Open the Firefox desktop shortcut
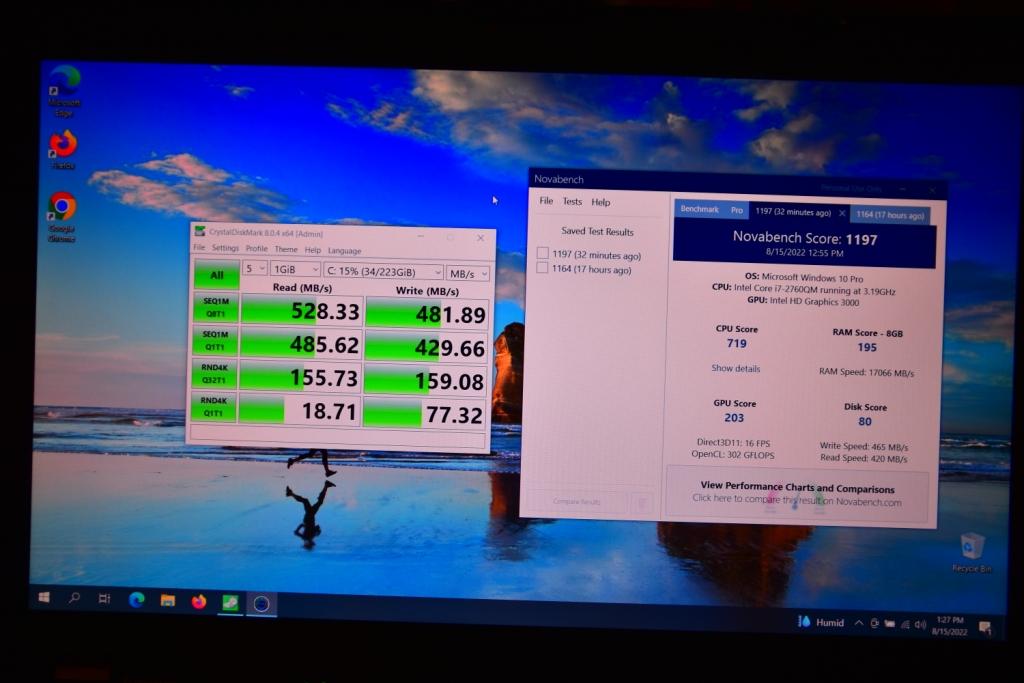Screen dimensions: 1024x683 [x=63, y=151]
